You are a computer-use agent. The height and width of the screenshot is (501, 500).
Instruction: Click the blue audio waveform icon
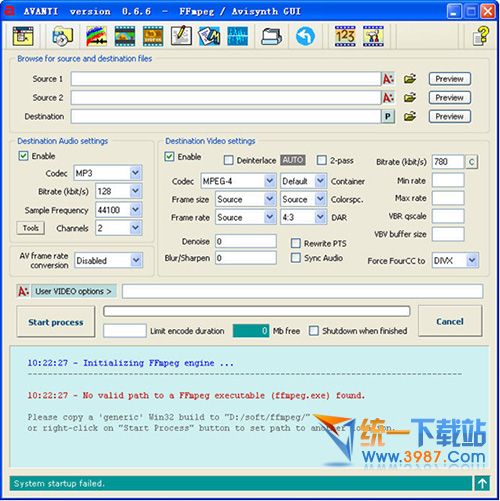click(237, 36)
